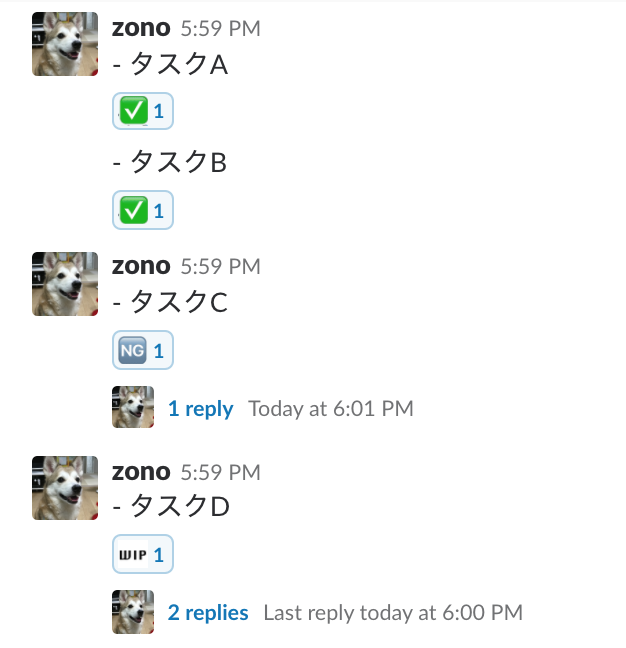Image resolution: width=626 pixels, height=648 pixels.
Task: Click 5:59 PM timestamp above タスクC
Action: tap(220, 267)
